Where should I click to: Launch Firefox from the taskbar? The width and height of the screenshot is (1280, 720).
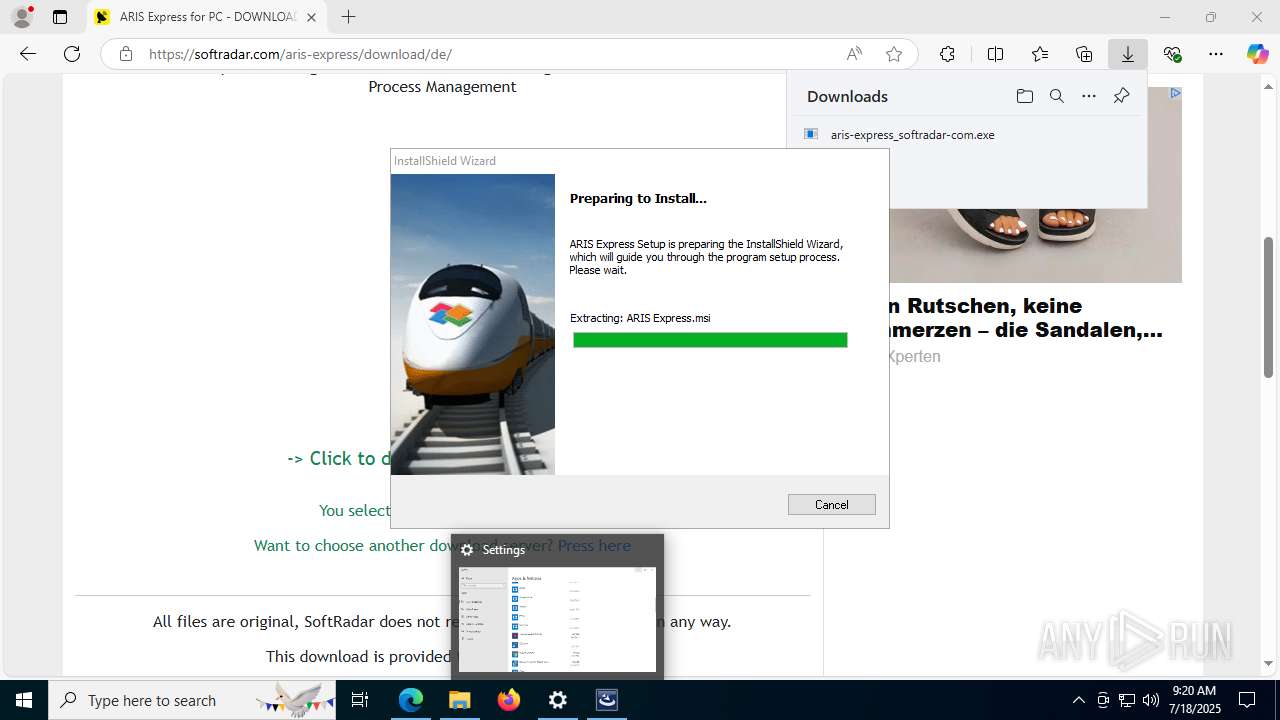pos(509,700)
